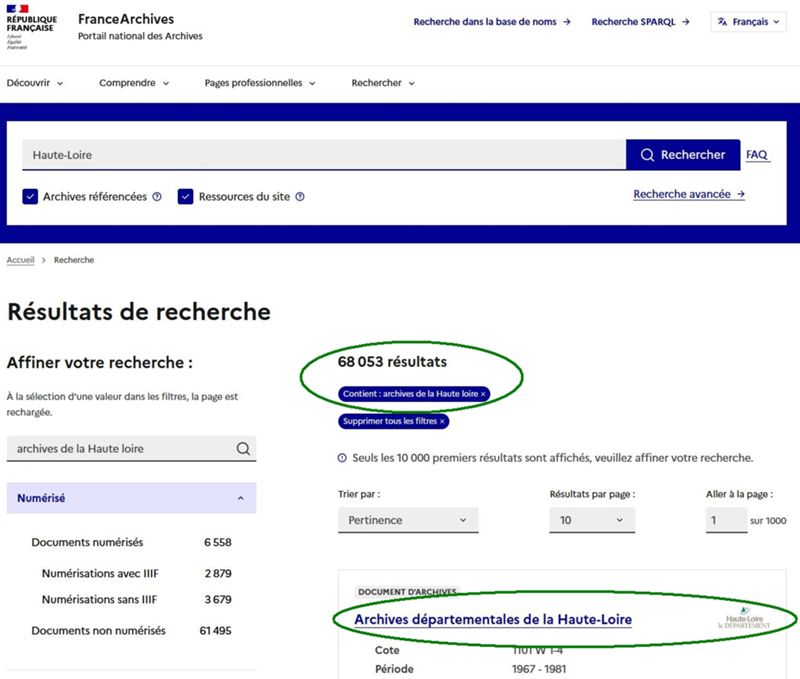Viewport: 800px width, 679px height.
Task: Click the blue Rechercher search button
Action: coord(683,155)
